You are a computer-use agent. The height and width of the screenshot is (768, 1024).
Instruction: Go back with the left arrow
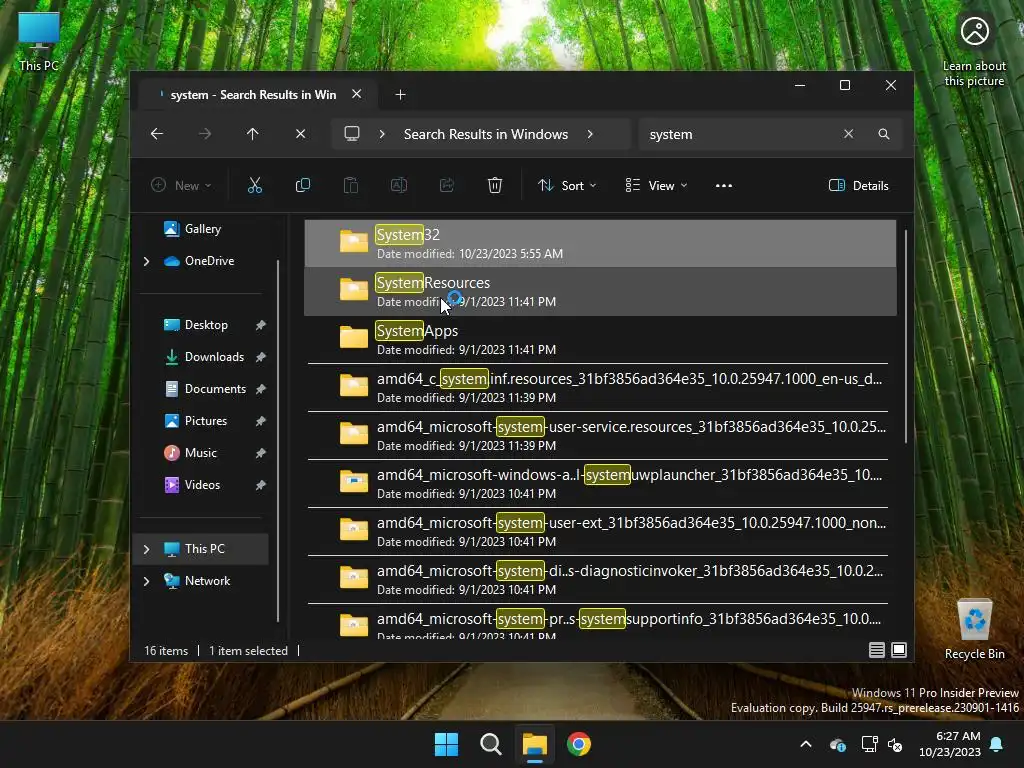pyautogui.click(x=157, y=134)
